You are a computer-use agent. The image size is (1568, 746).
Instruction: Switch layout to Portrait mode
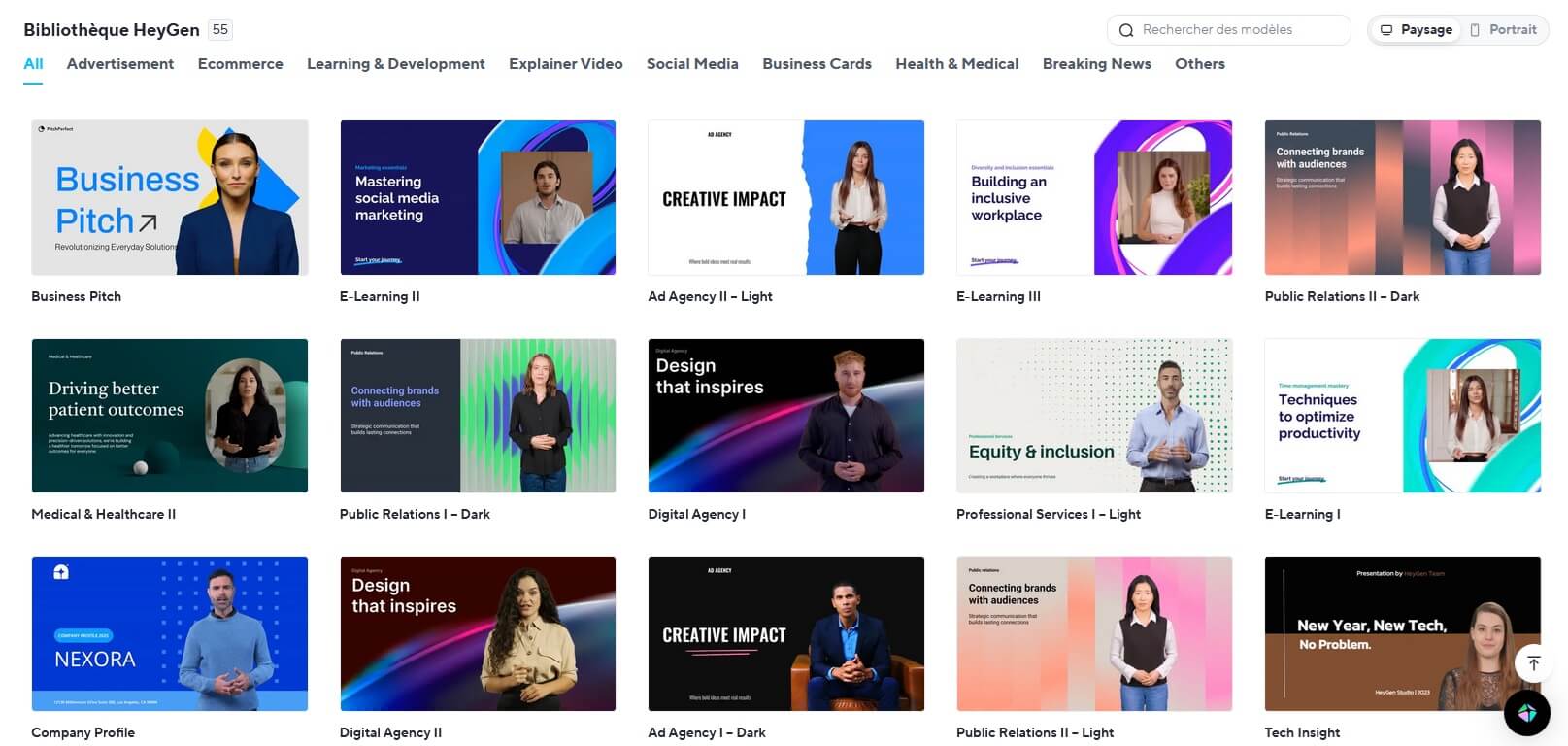click(x=1503, y=30)
